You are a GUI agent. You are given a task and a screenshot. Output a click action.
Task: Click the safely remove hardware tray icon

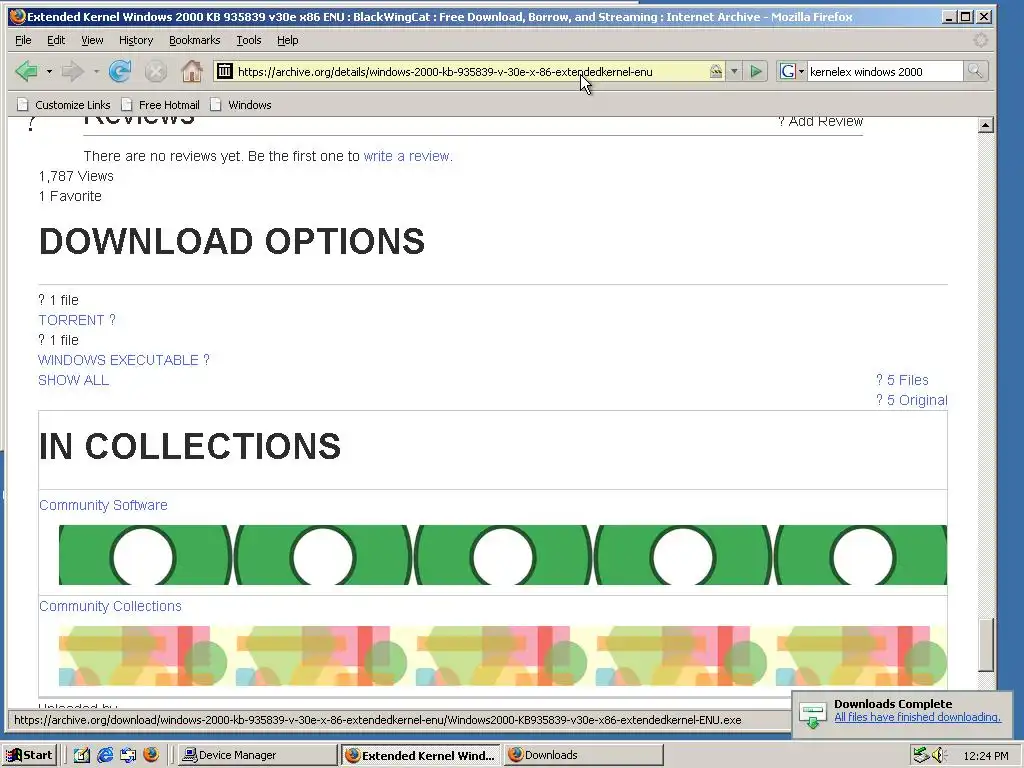coord(921,755)
